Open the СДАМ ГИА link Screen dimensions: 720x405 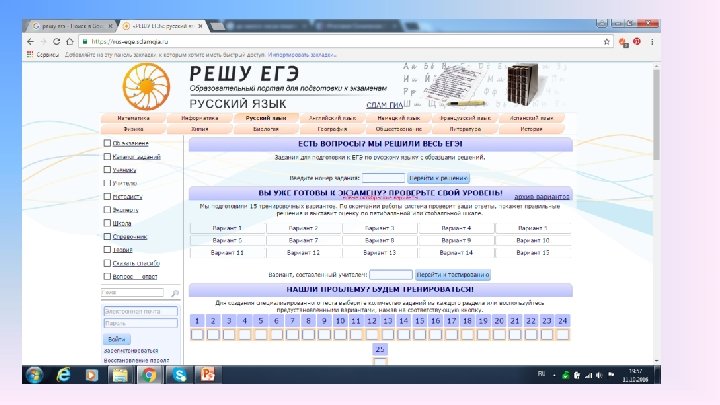coord(385,105)
